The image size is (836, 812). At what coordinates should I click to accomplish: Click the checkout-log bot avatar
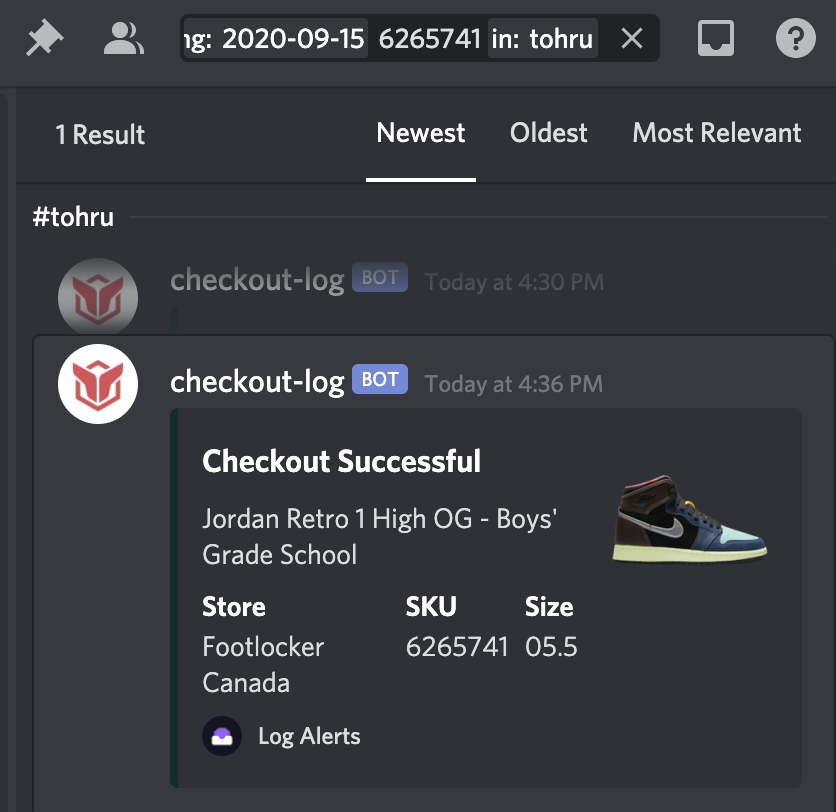click(97, 383)
